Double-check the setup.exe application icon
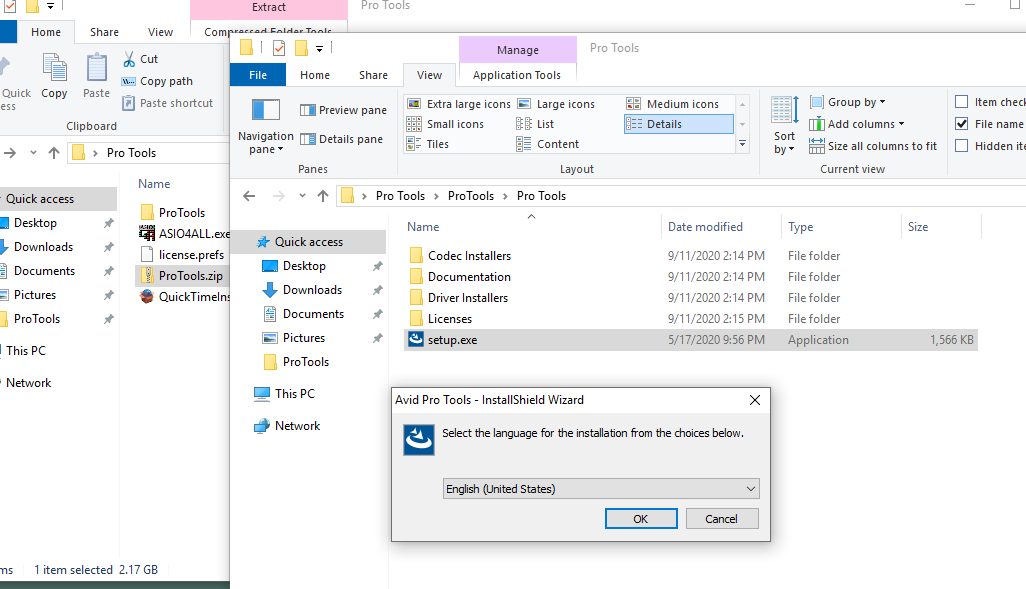This screenshot has height=589, width=1026. click(416, 340)
